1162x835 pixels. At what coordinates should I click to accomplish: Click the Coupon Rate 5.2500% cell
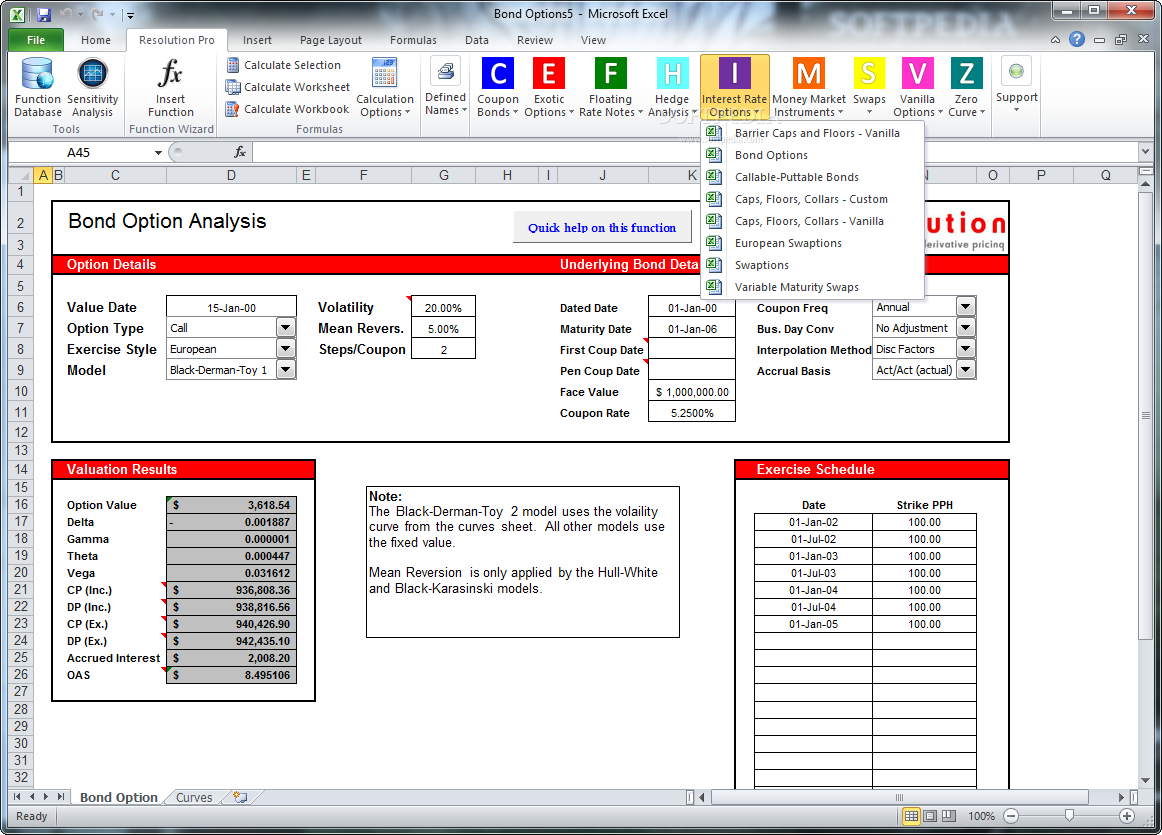pyautogui.click(x=691, y=413)
